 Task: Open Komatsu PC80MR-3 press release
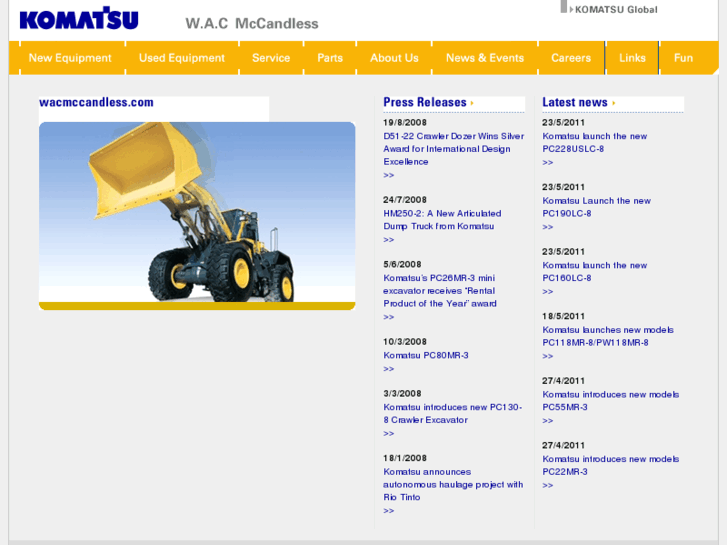coord(426,355)
